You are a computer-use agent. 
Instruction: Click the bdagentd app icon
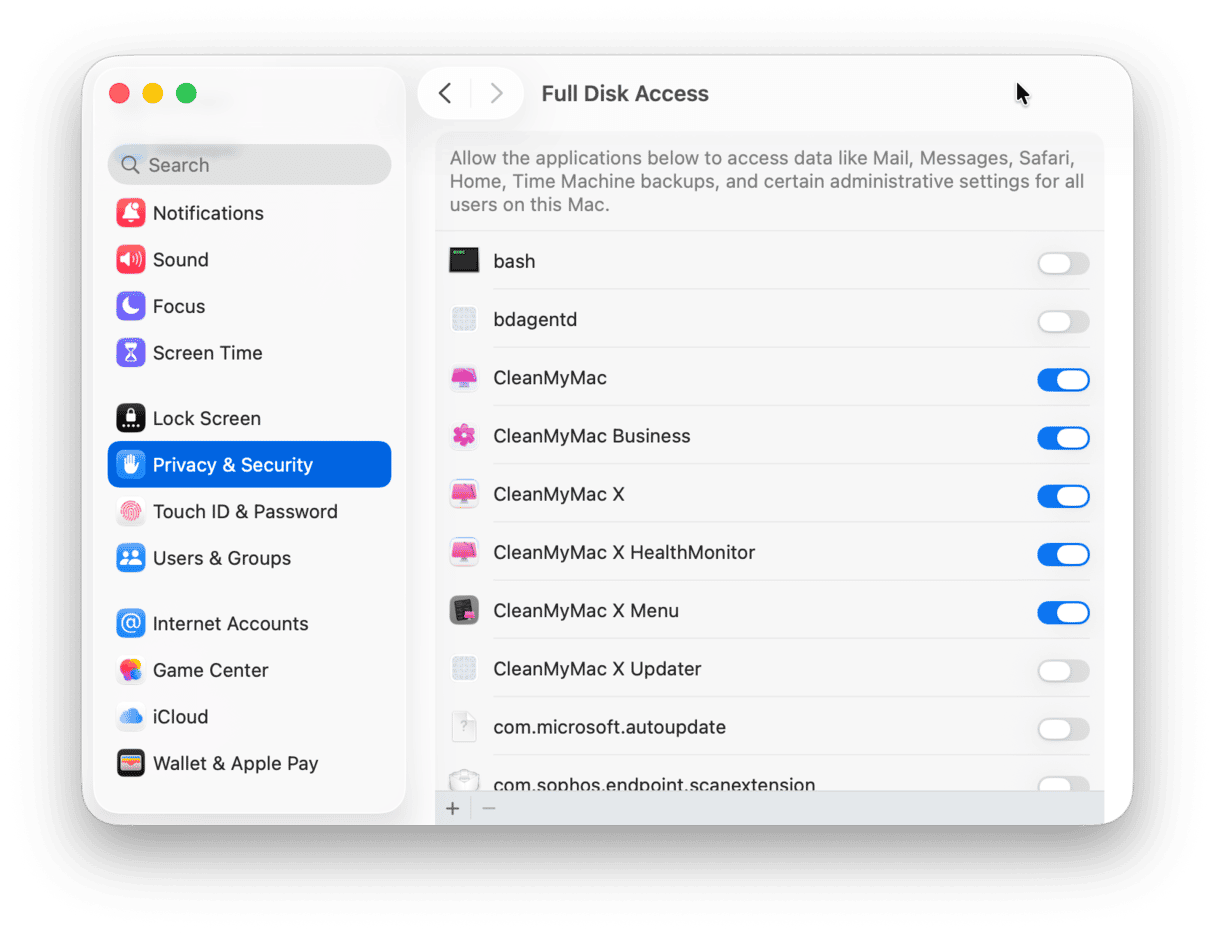coord(464,320)
